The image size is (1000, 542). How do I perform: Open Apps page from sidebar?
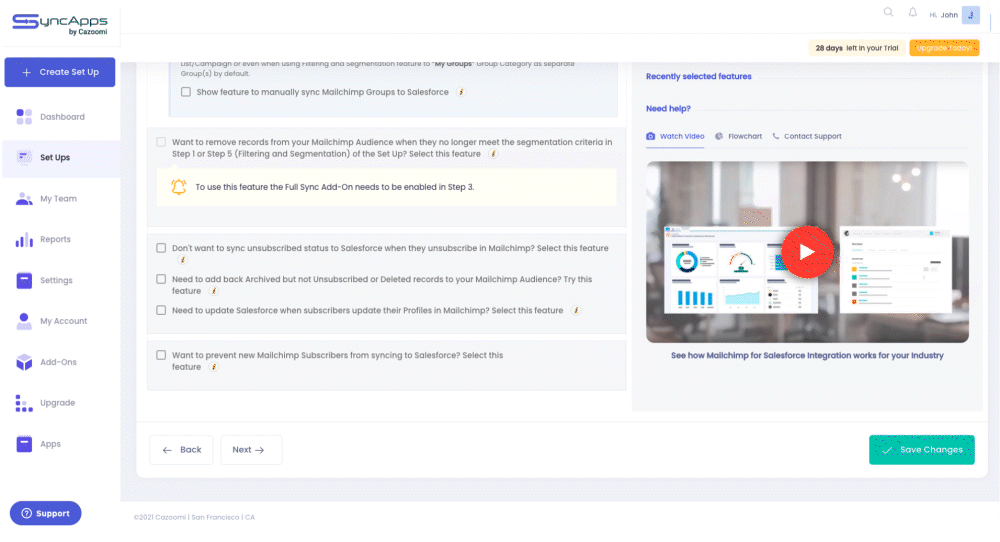(x=50, y=444)
